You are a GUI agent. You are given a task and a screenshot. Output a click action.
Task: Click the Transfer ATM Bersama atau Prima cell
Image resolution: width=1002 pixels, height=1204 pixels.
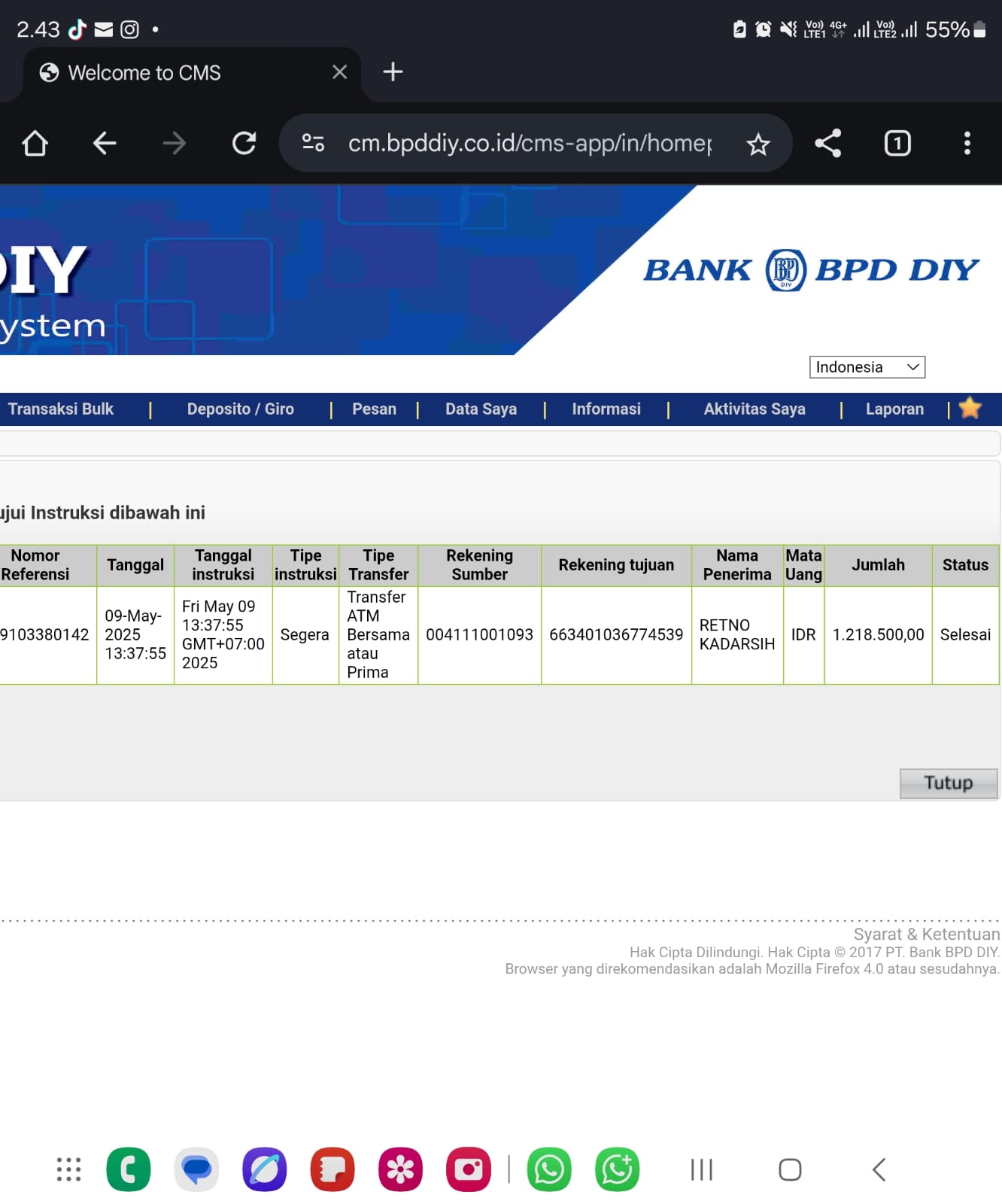[378, 634]
